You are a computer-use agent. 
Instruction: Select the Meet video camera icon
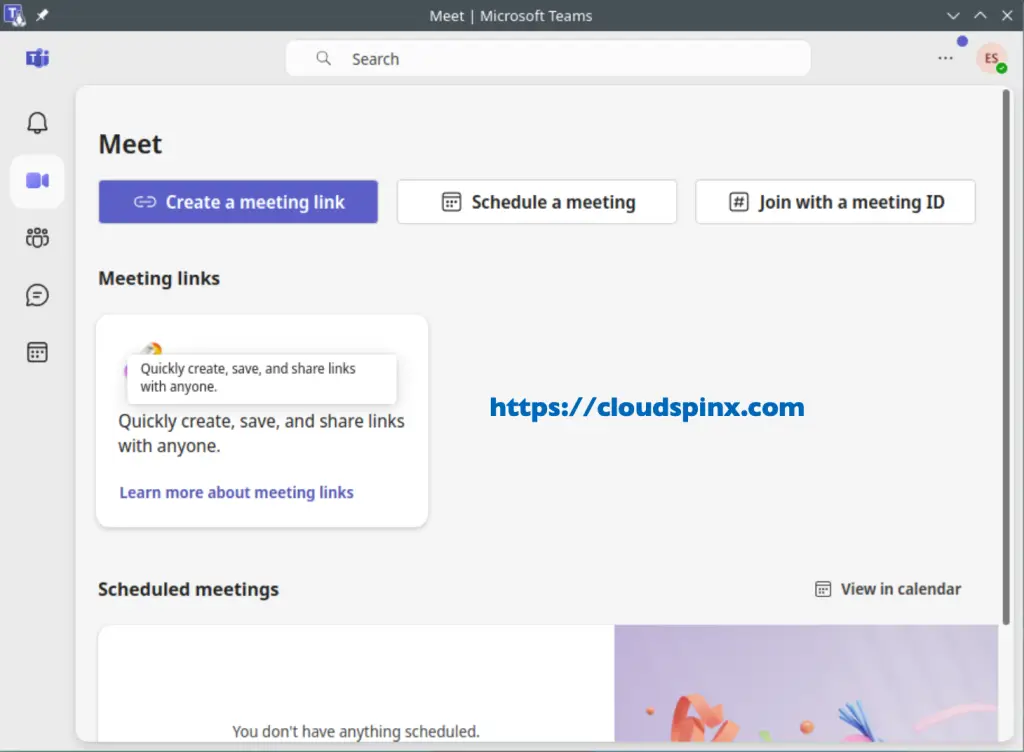37,180
